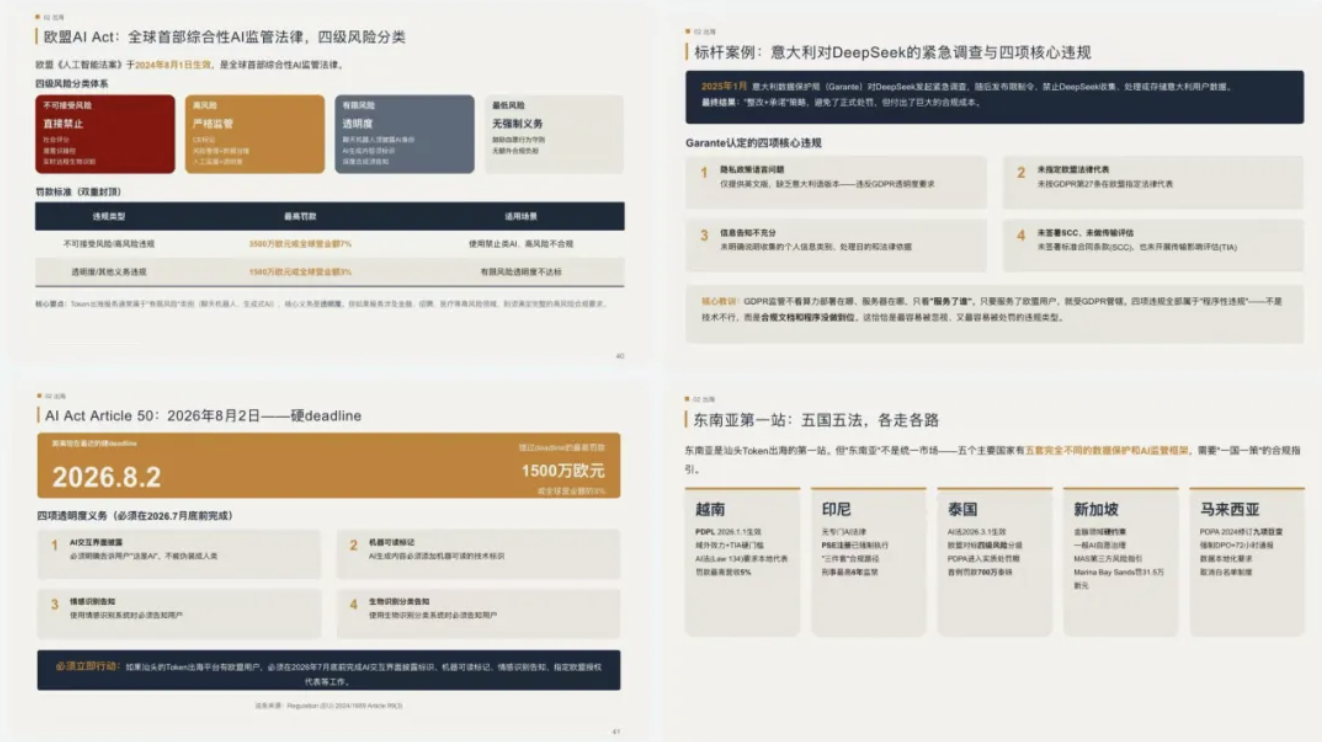Click page number 41 on the deadline slide
The height and width of the screenshot is (742, 1322).
pyautogui.click(x=616, y=733)
